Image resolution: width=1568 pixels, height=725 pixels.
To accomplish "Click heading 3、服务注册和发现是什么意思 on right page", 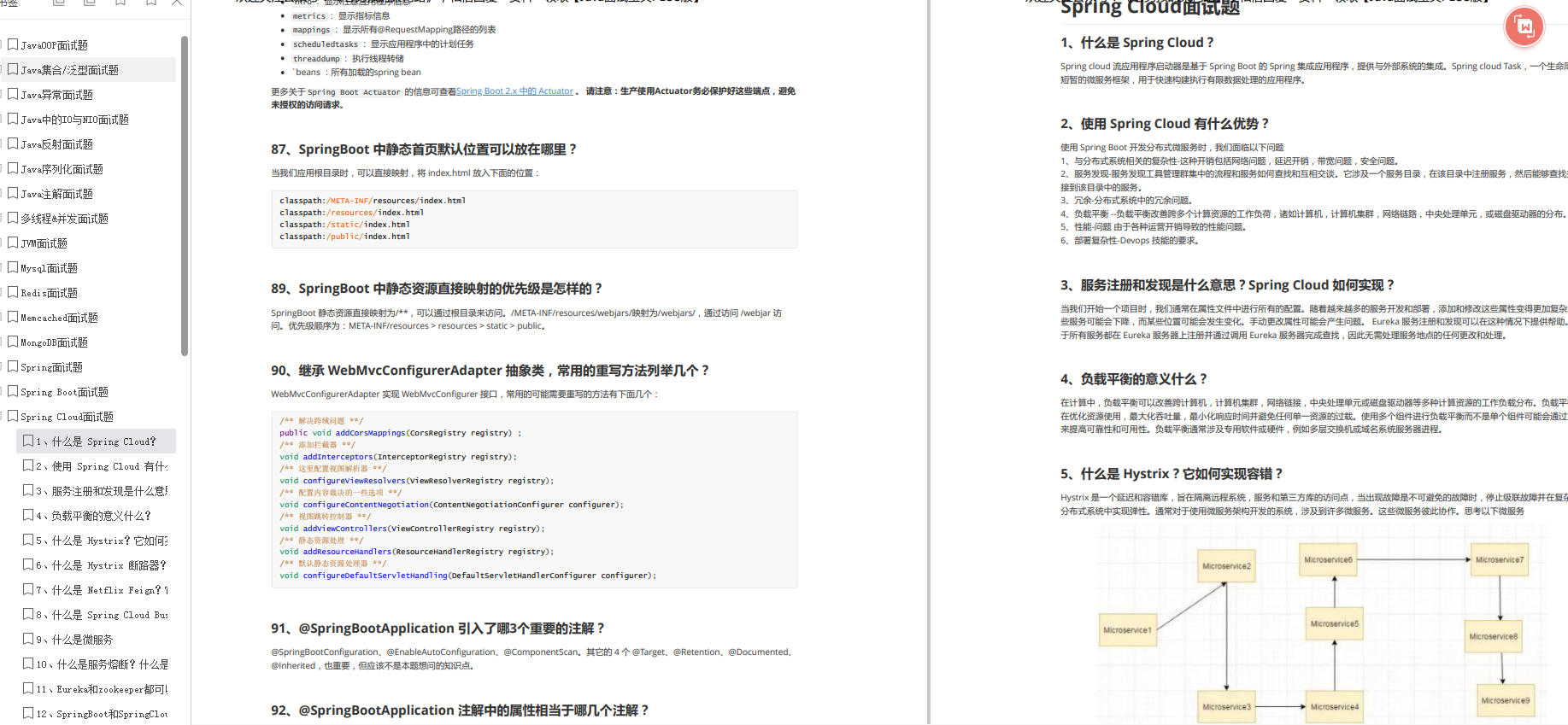I will click(1227, 285).
